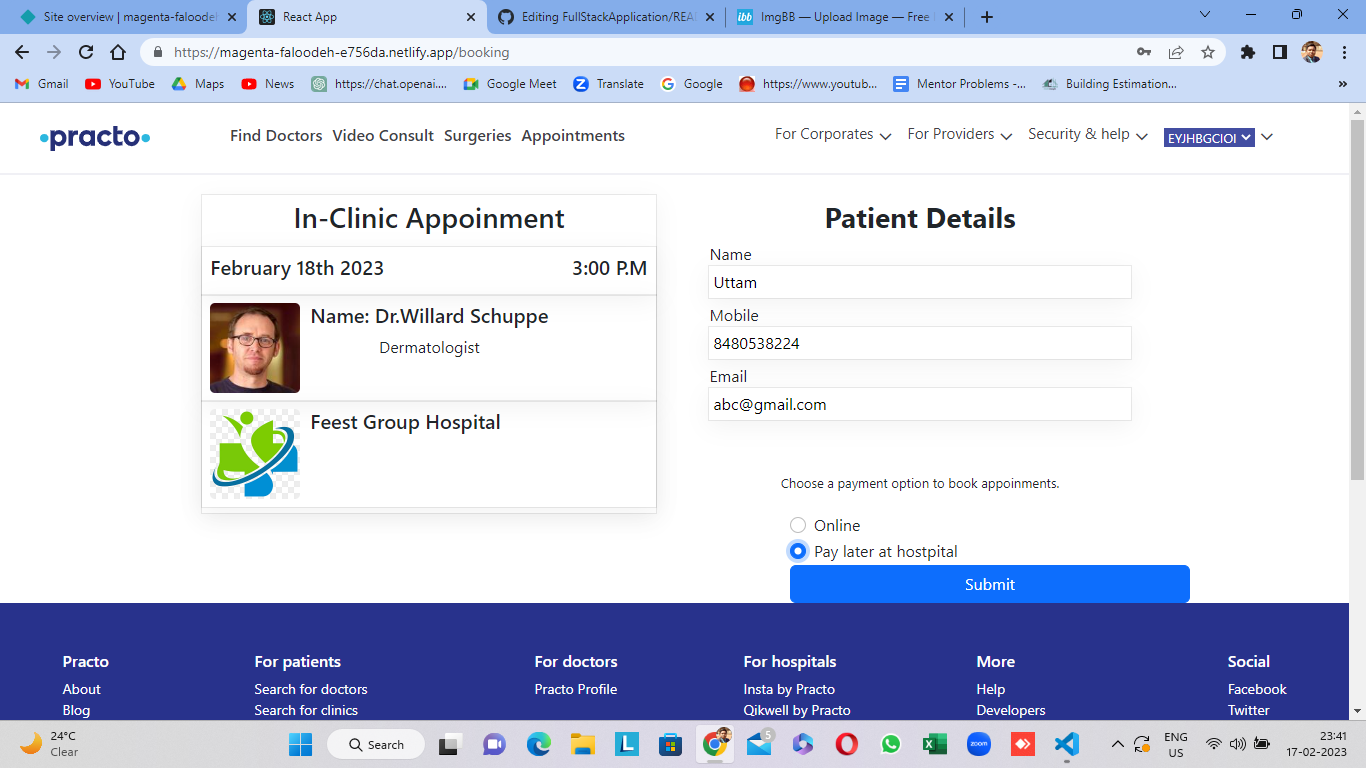Click the Email input field
The image size is (1366, 768).
pos(920,404)
